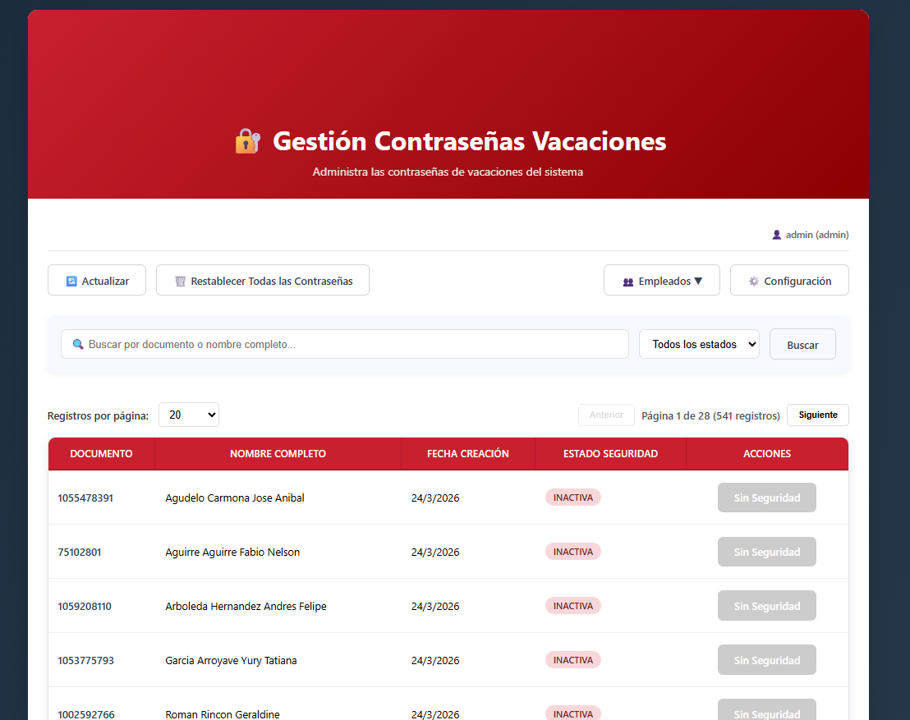The width and height of the screenshot is (910, 720).
Task: Click the Actualizar button
Action: [97, 280]
